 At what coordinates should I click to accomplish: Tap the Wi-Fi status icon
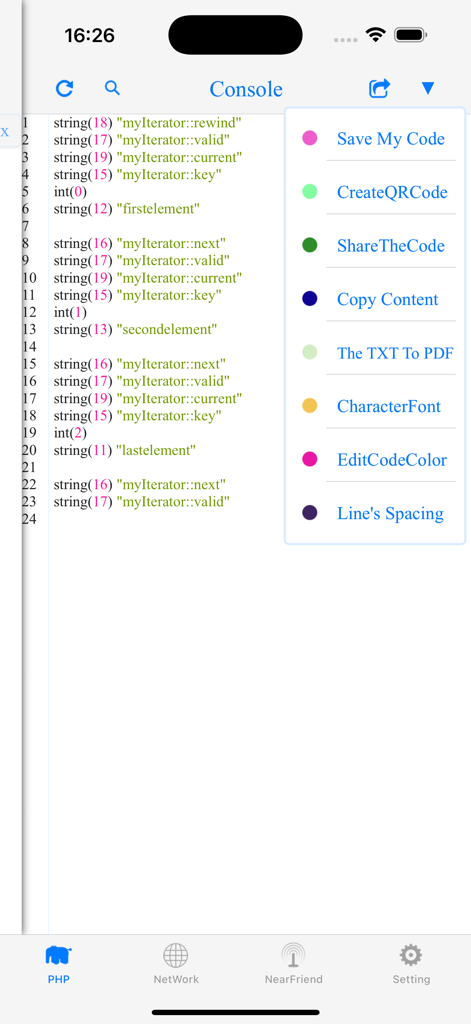click(x=376, y=35)
